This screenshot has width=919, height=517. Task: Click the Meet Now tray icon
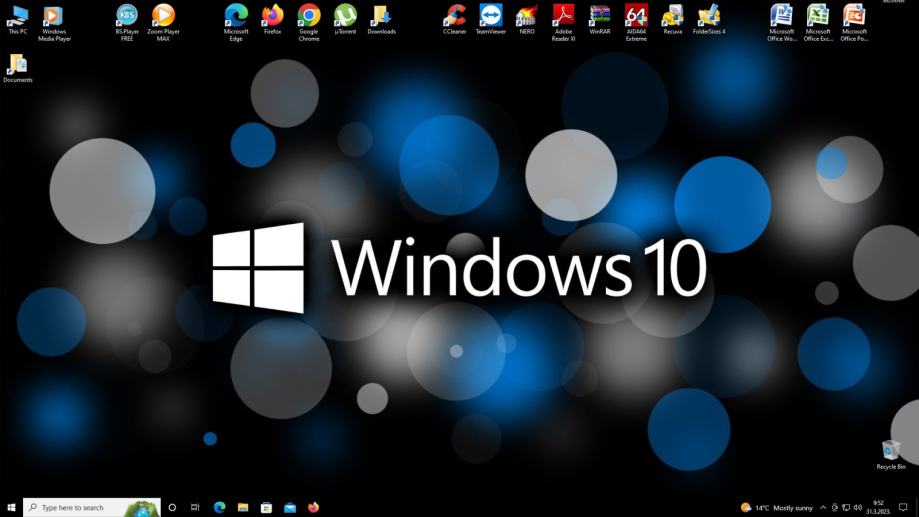835,508
